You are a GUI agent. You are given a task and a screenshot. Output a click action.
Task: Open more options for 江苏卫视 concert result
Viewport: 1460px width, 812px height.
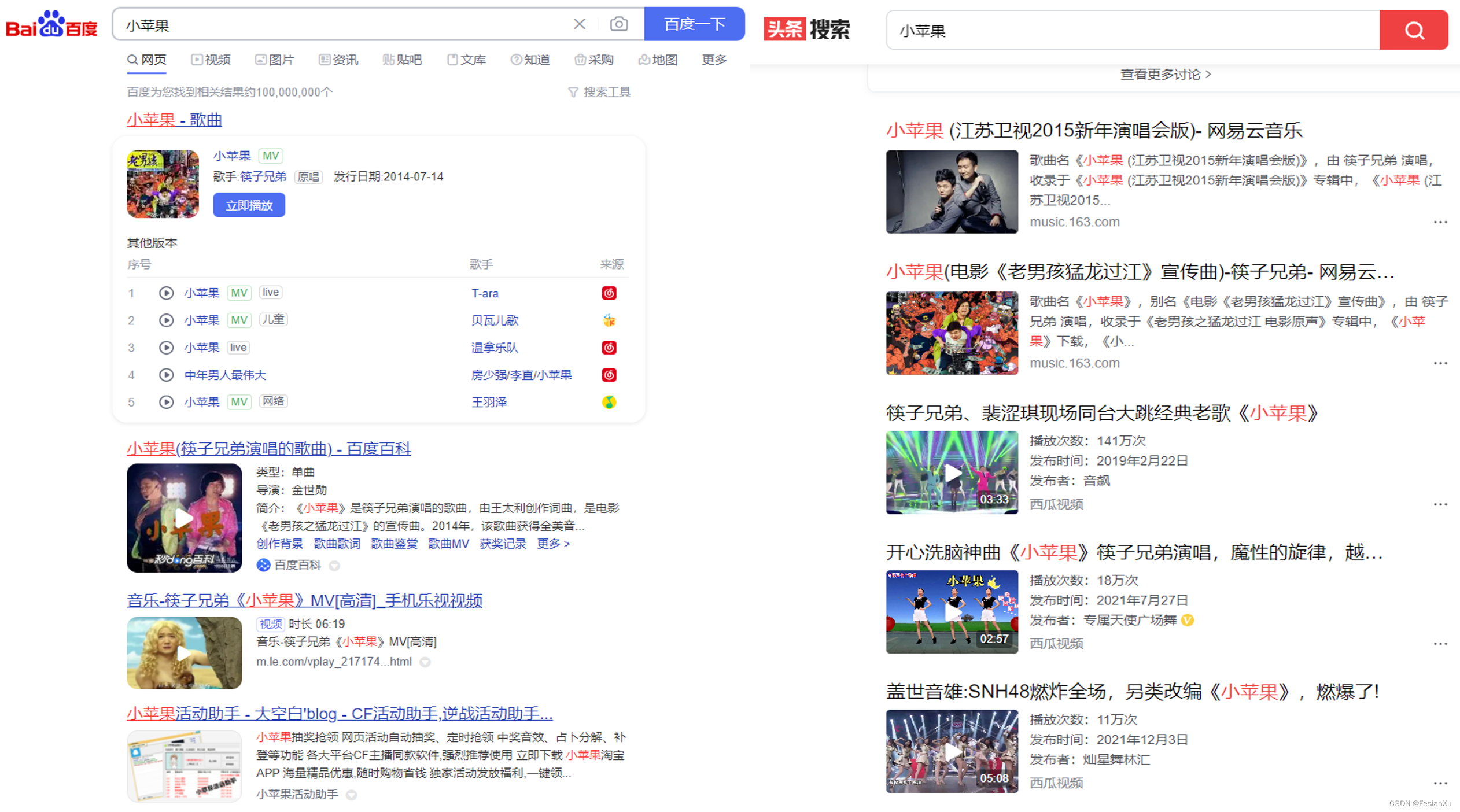1440,222
